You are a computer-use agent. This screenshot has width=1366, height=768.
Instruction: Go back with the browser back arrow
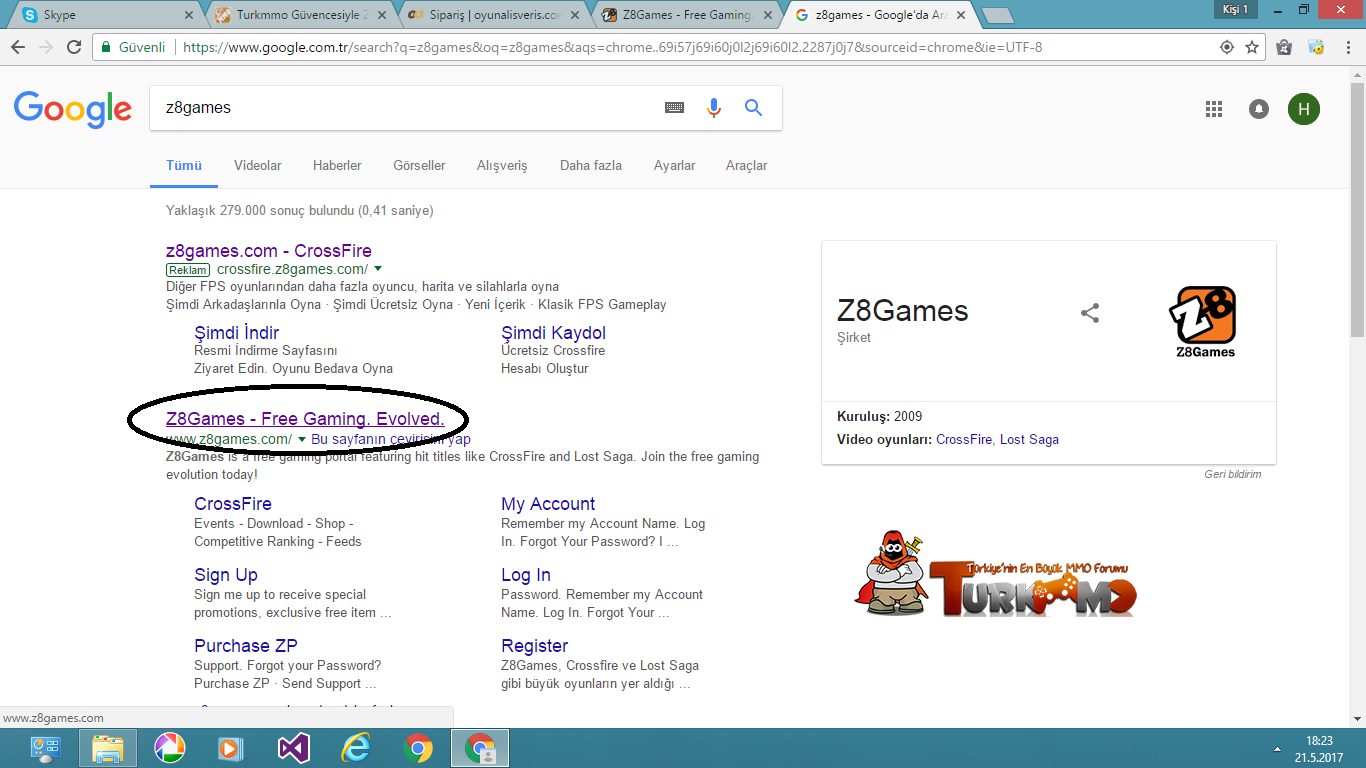[x=18, y=47]
